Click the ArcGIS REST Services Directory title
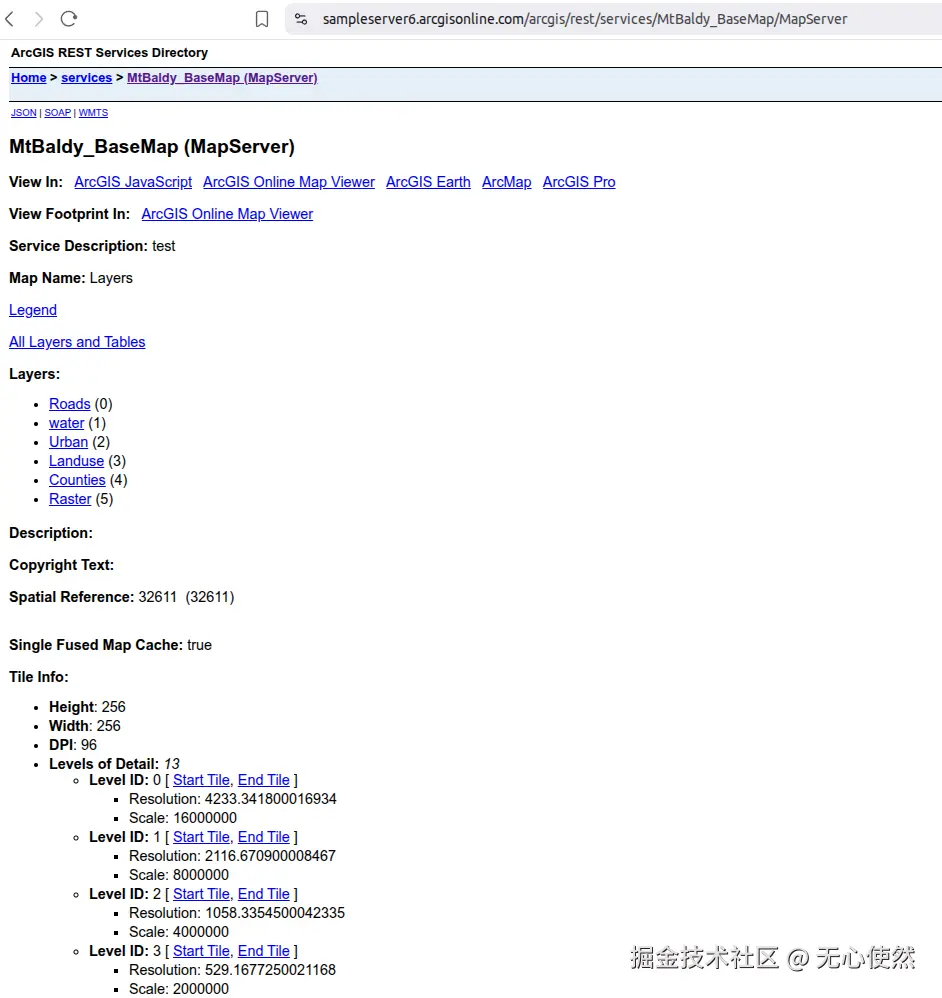 click(x=109, y=53)
